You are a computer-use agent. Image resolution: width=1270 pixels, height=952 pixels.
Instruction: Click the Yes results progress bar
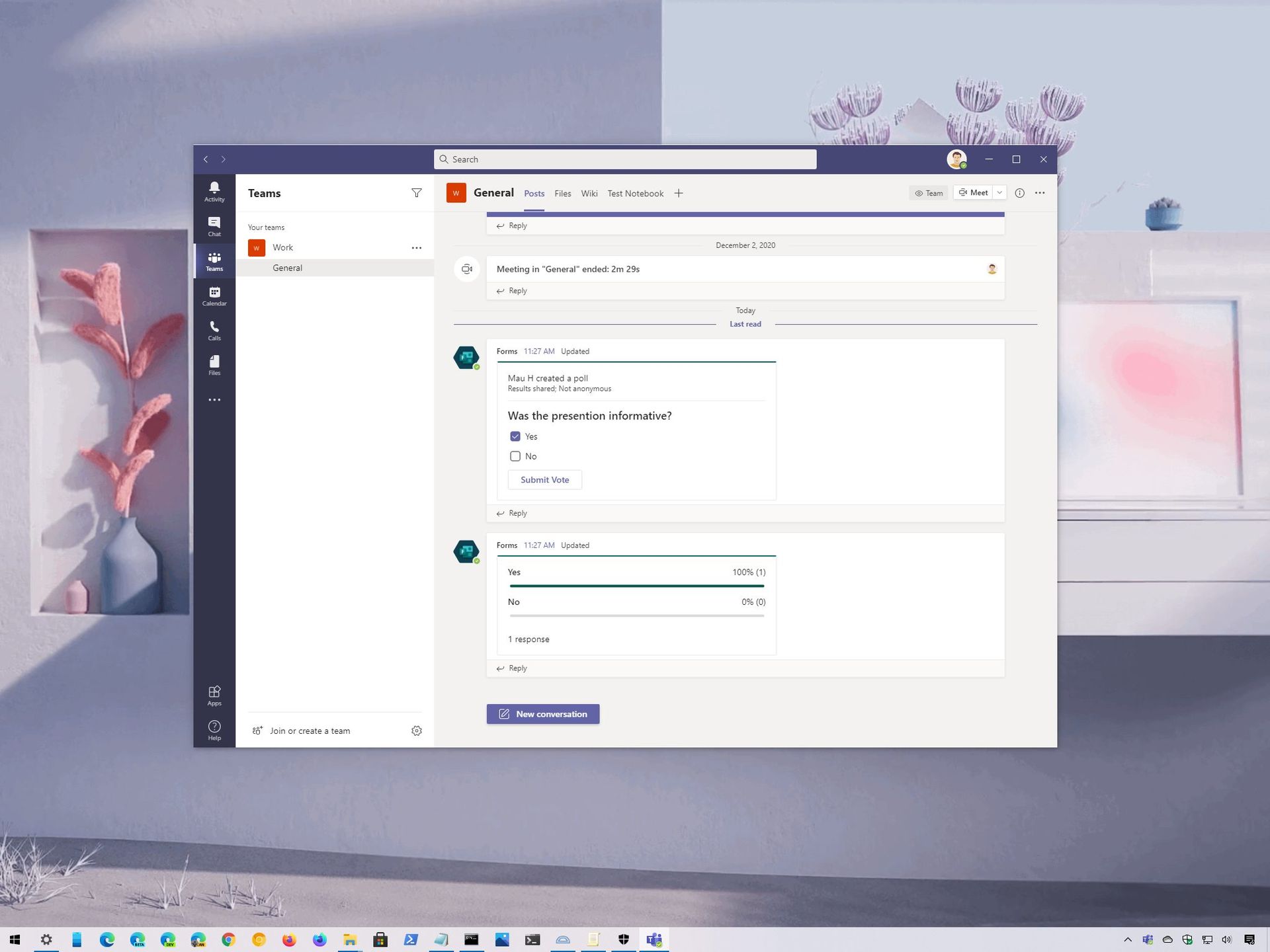pos(636,586)
